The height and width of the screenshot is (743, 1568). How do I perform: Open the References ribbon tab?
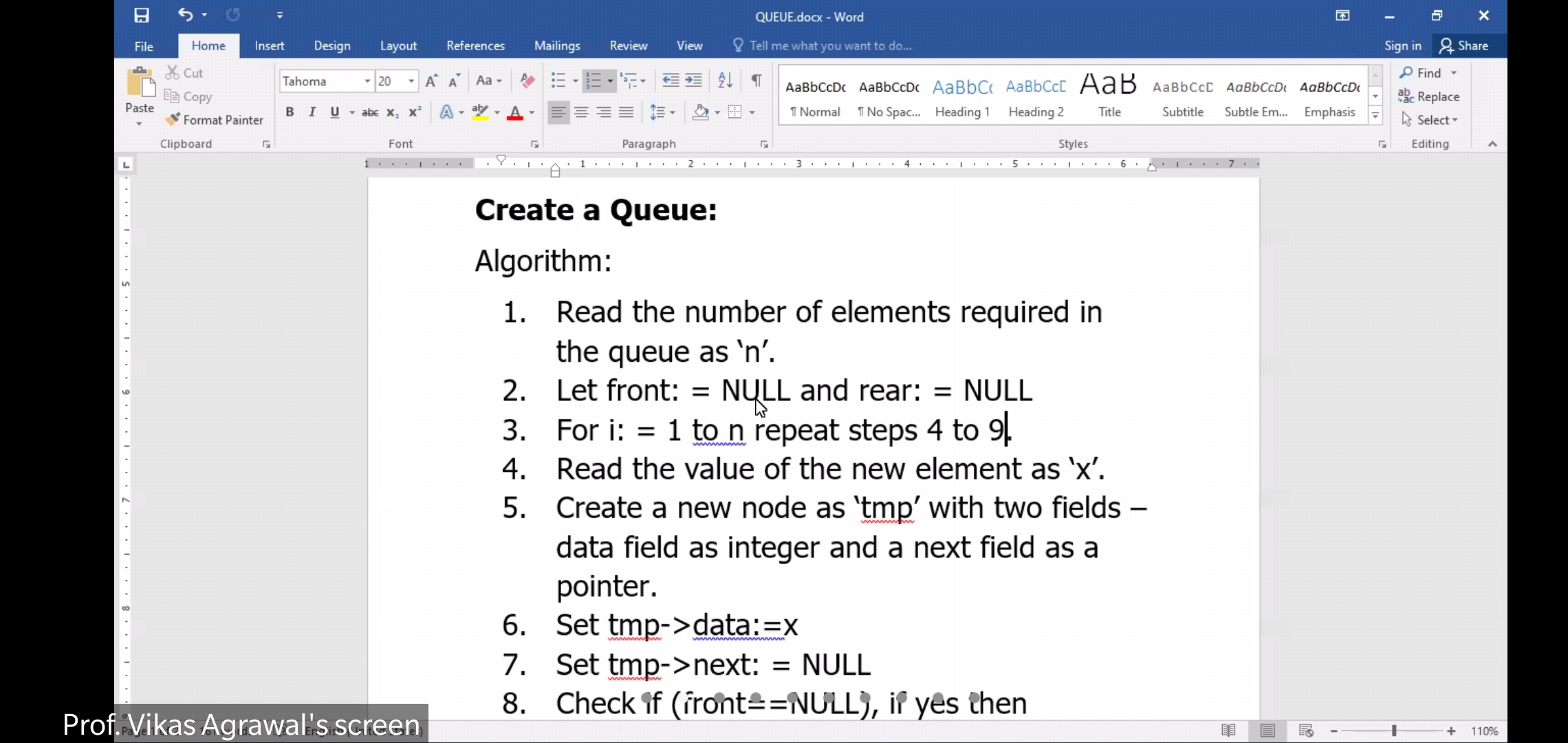point(475,45)
